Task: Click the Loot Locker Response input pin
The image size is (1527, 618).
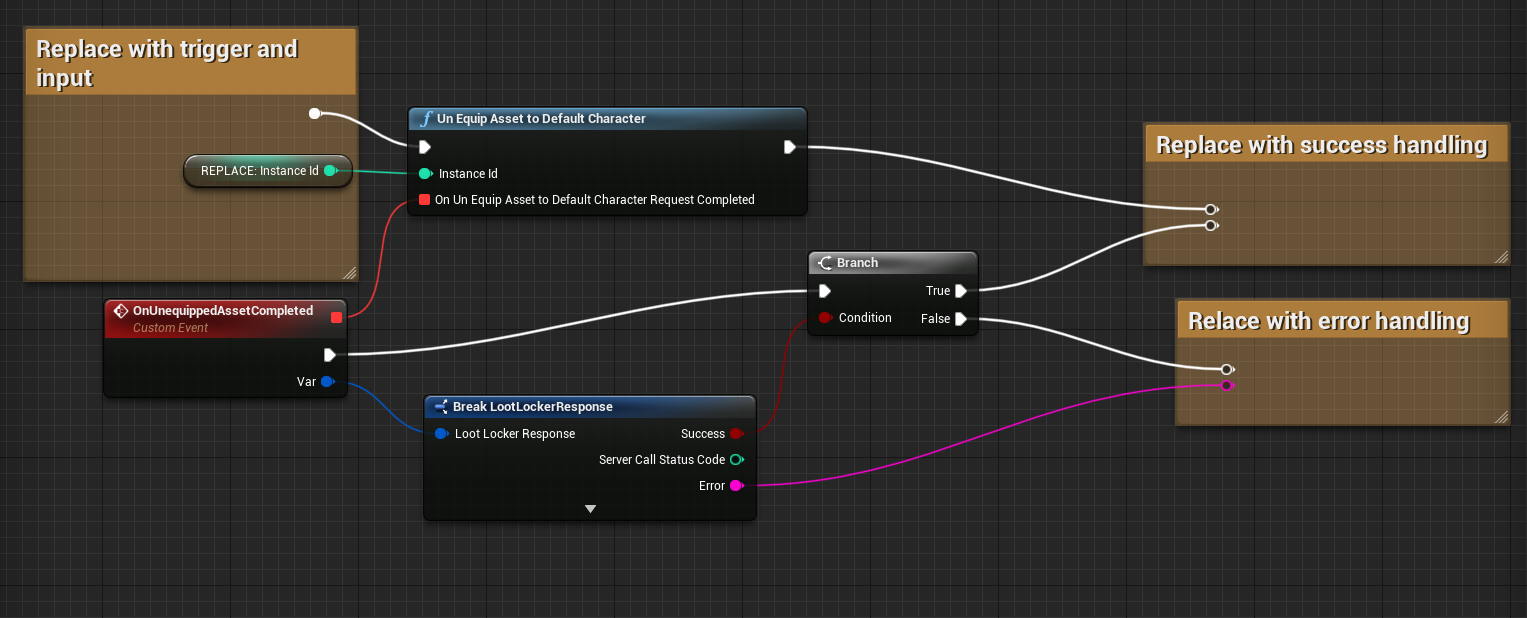Action: (441, 434)
